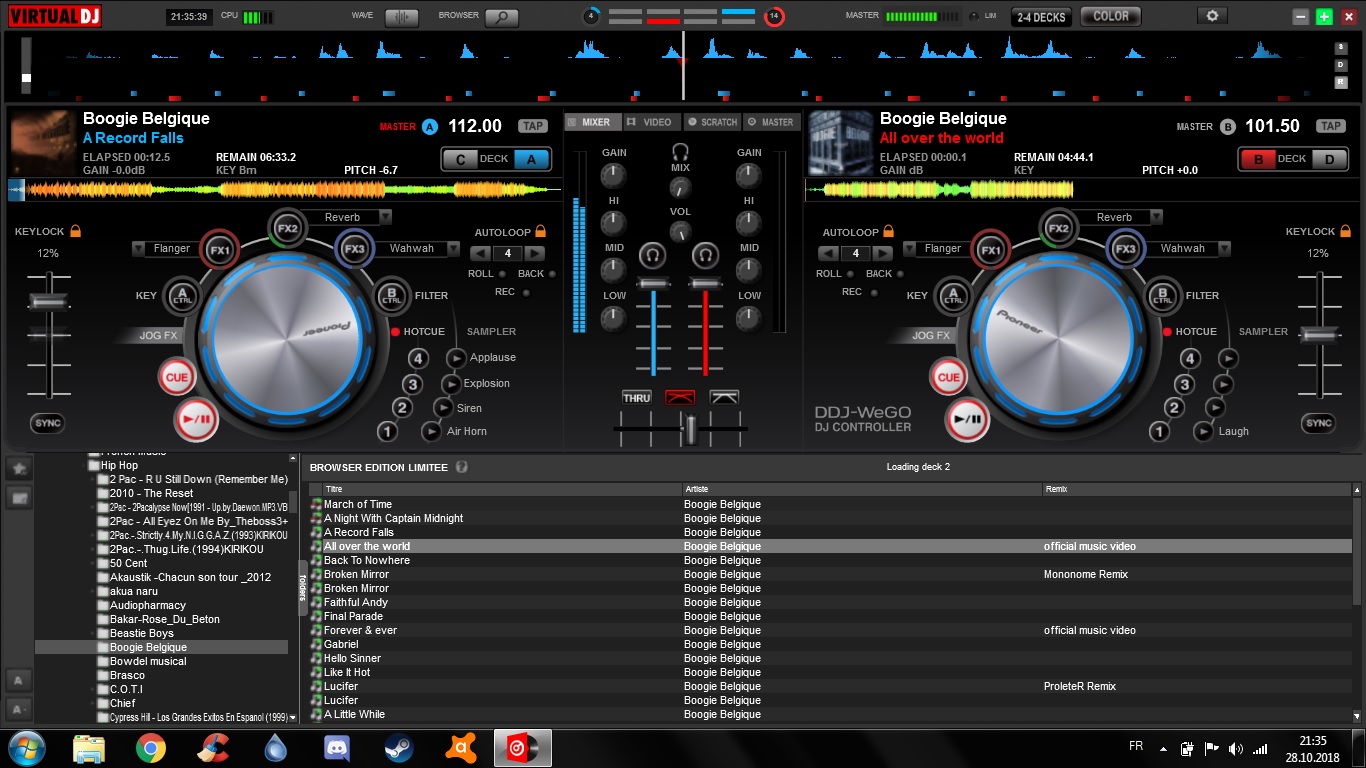Activate FX1 on the right deck

[x=991, y=250]
